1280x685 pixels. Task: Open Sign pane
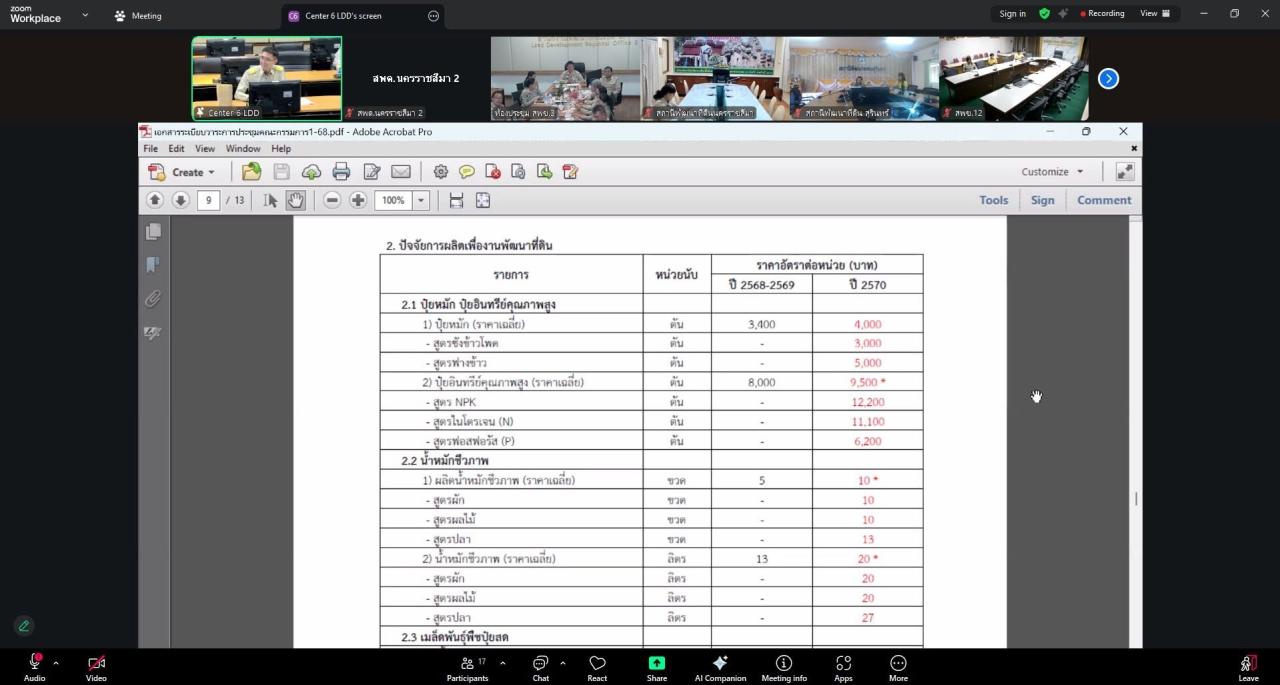point(1042,200)
